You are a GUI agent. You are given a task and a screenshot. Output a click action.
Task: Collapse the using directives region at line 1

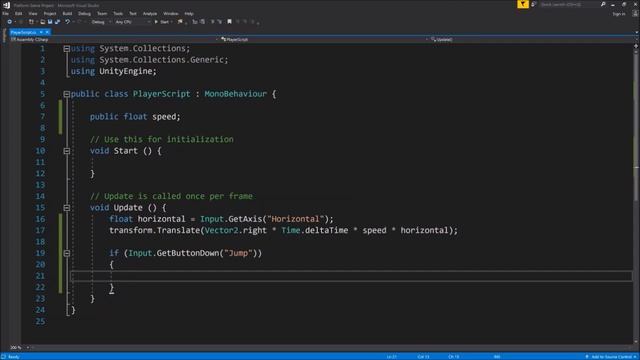tap(67, 49)
